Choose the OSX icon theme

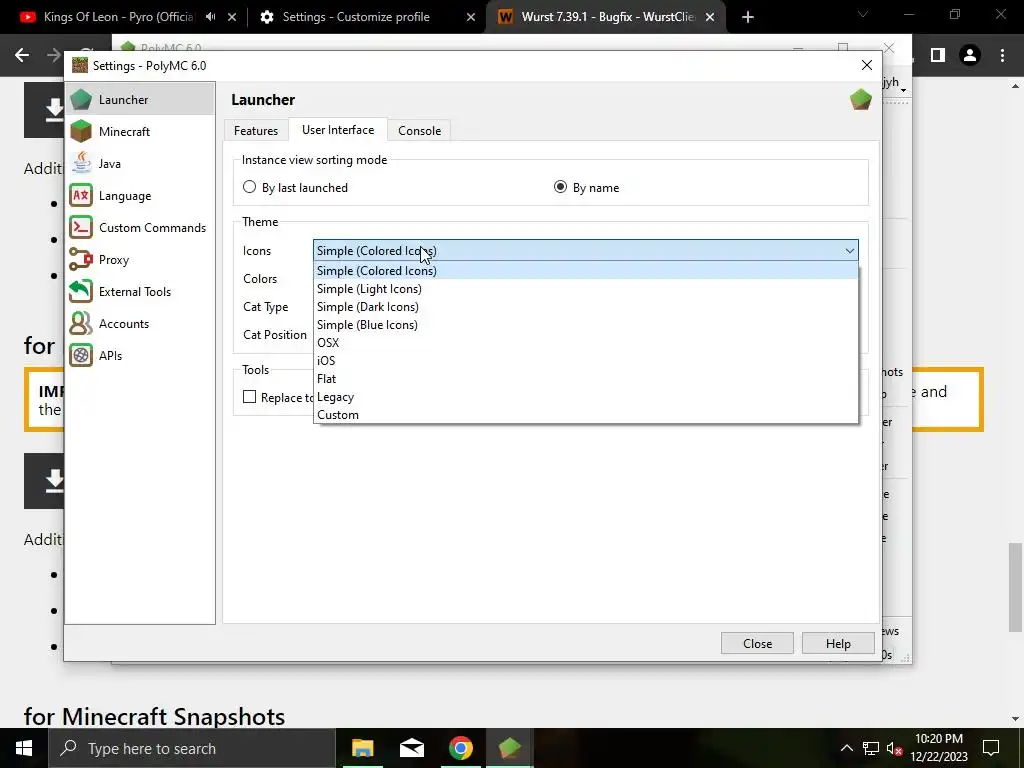[586, 343]
